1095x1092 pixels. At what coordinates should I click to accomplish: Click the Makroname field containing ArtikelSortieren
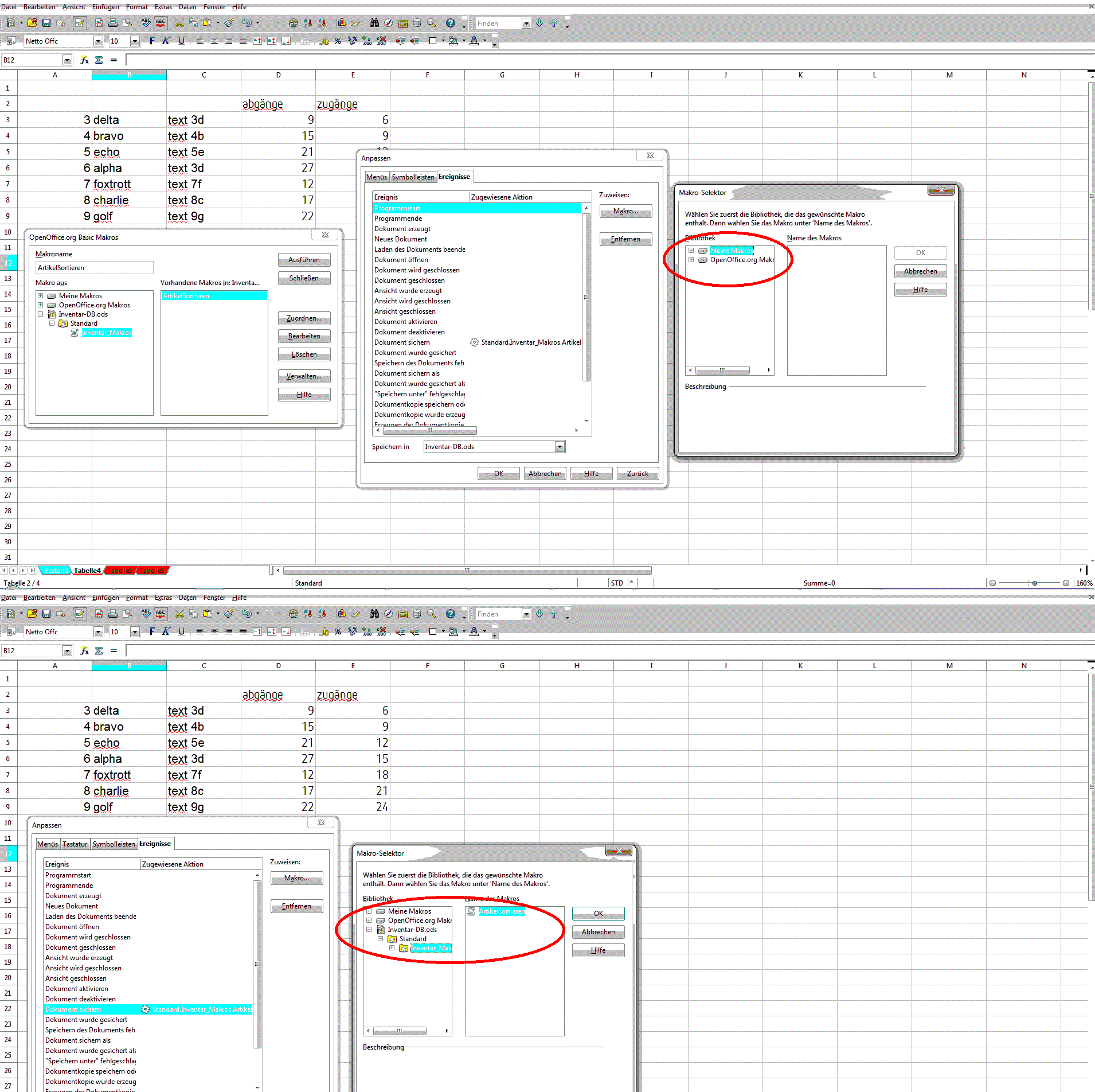pyautogui.click(x=94, y=268)
